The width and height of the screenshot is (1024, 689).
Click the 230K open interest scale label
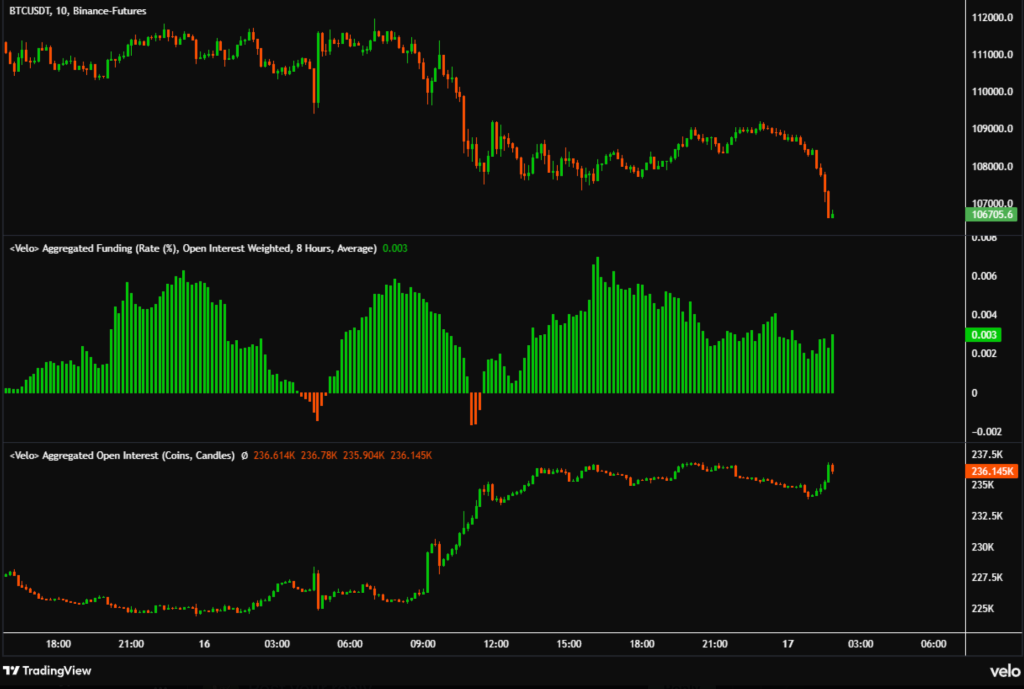[982, 547]
